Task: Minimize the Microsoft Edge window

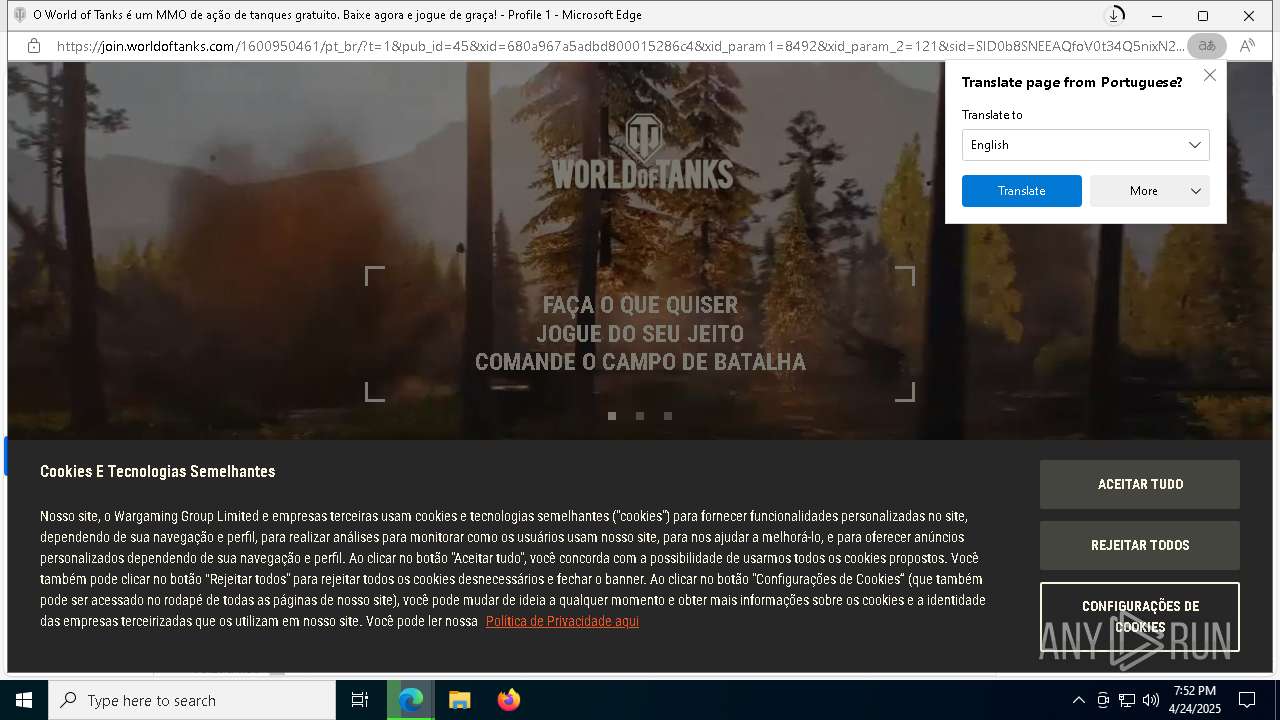Action: 1157,15
